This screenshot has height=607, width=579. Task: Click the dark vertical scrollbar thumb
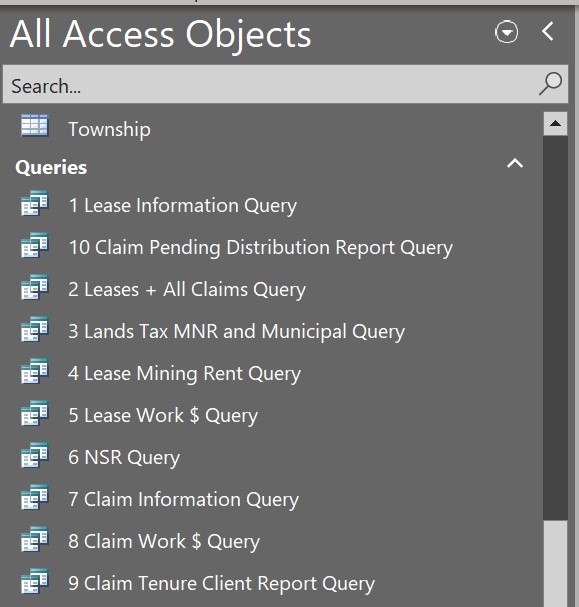555,328
